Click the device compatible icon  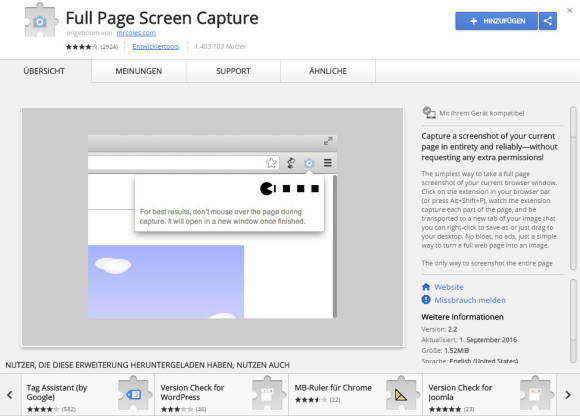click(429, 112)
